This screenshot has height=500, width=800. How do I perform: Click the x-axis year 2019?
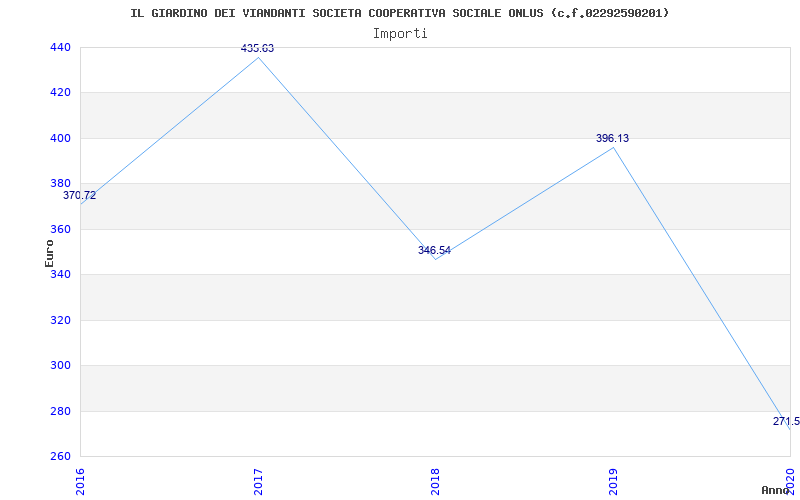pos(613,482)
